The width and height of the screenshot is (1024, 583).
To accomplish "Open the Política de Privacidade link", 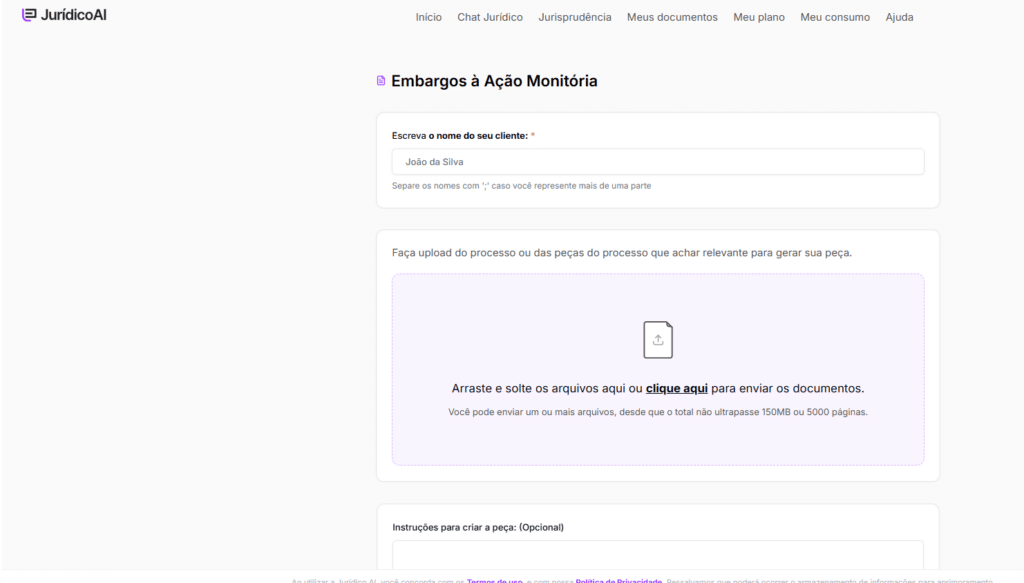I will click(618, 580).
